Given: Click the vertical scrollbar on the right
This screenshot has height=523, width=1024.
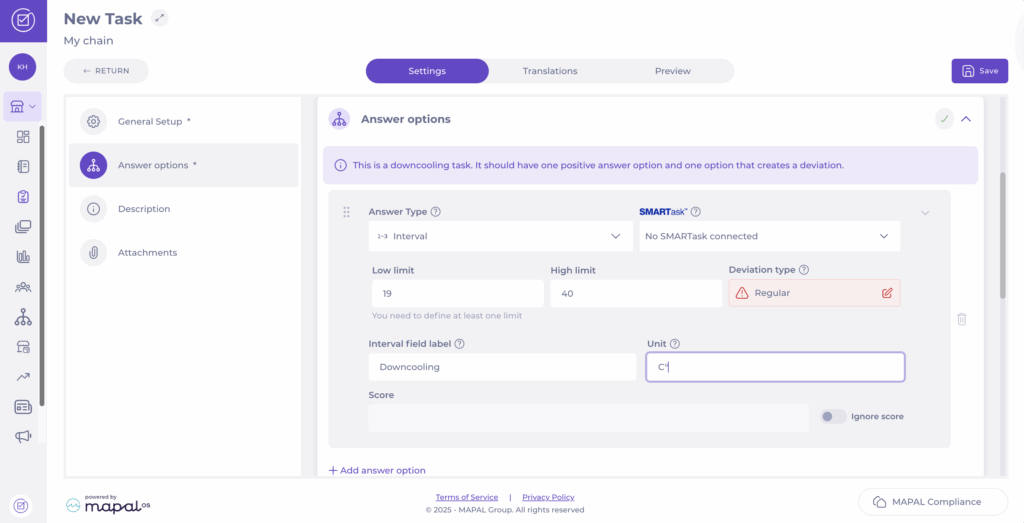Looking at the screenshot, I should 1002,235.
